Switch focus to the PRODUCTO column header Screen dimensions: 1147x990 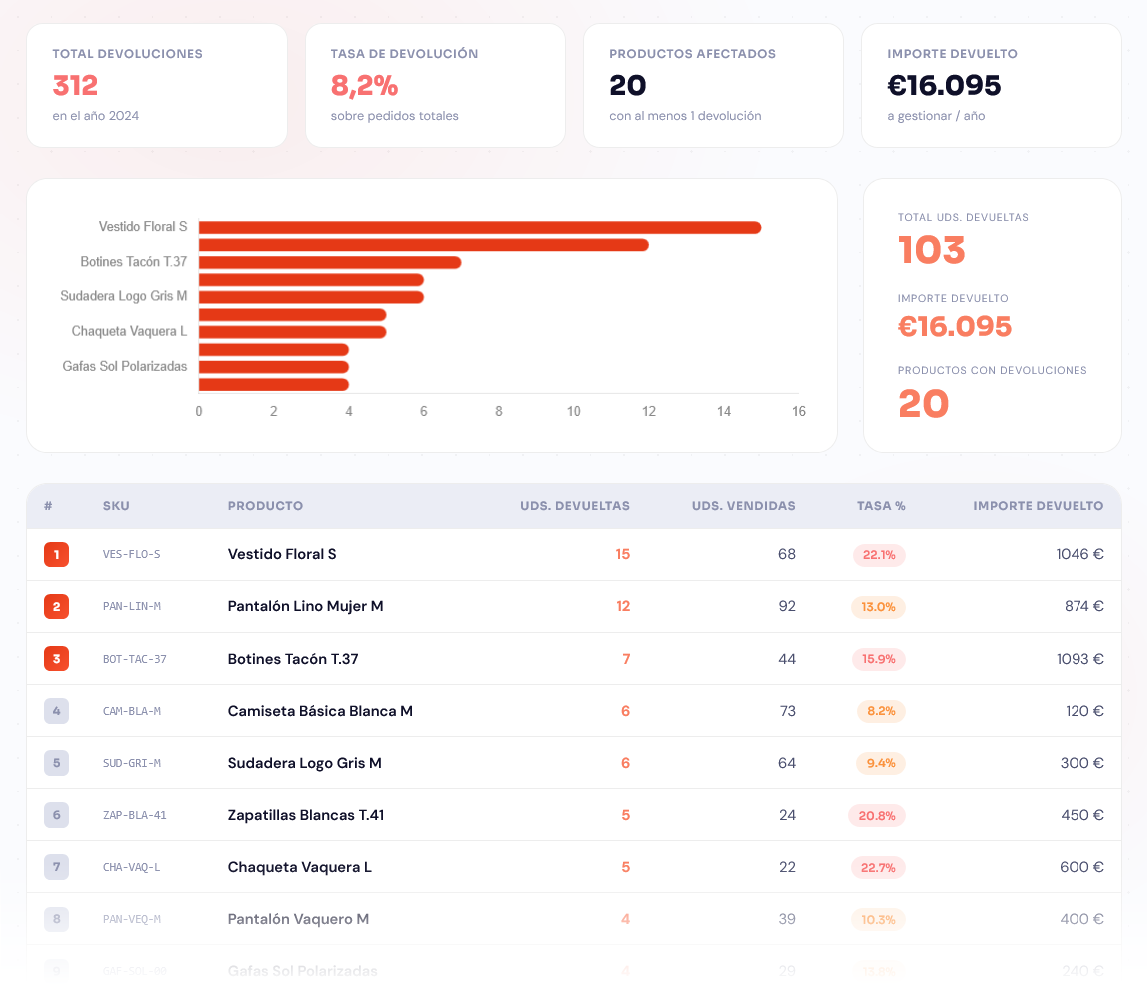coord(265,506)
